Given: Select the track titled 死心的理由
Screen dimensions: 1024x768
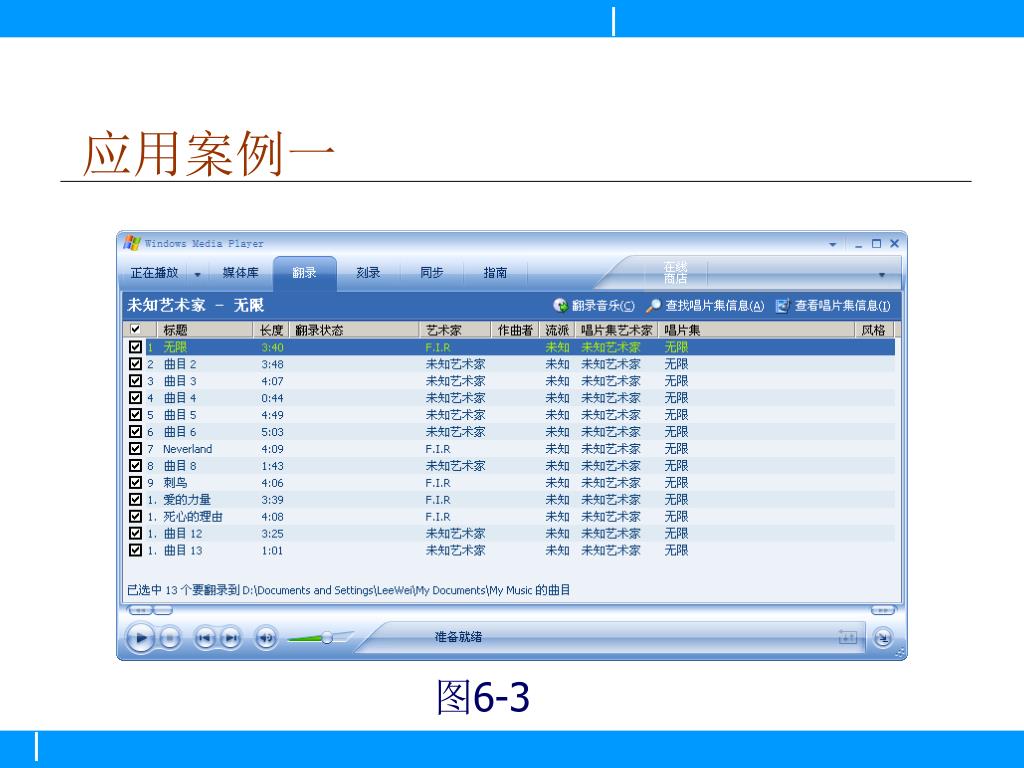Looking at the screenshot, I should coord(193,517).
